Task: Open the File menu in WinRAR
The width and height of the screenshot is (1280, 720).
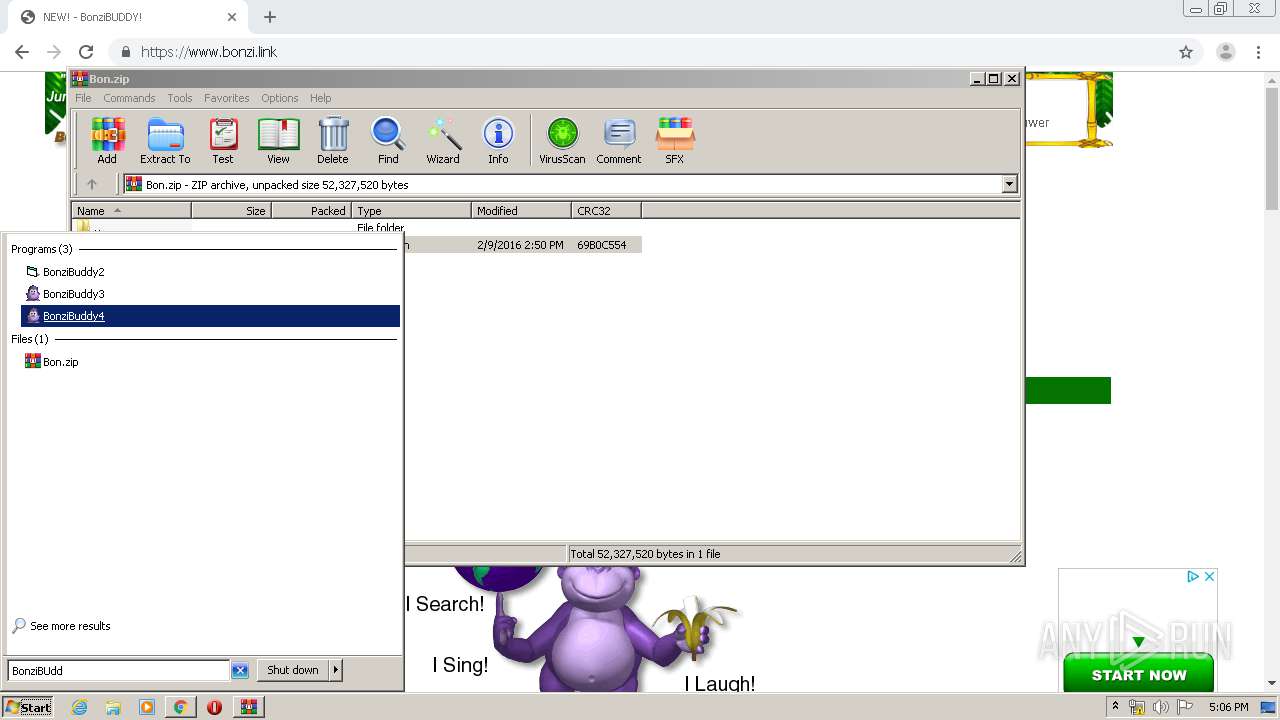Action: 83,98
